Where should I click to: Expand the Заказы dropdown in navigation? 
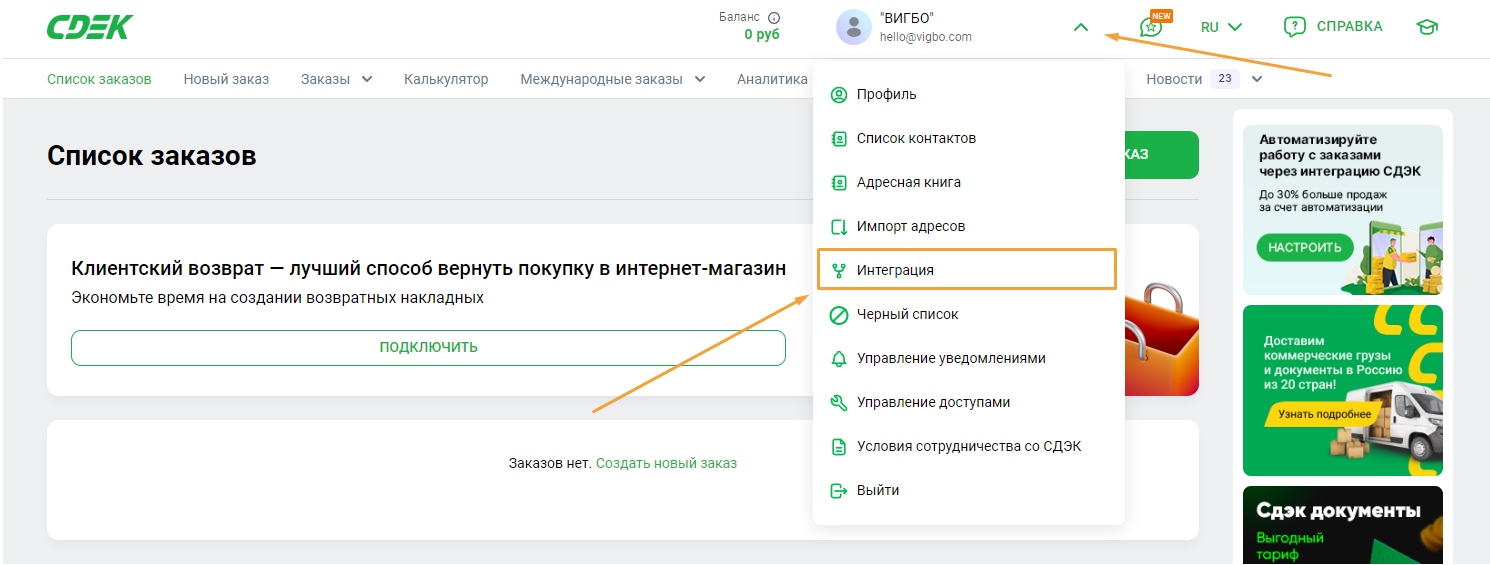click(367, 79)
